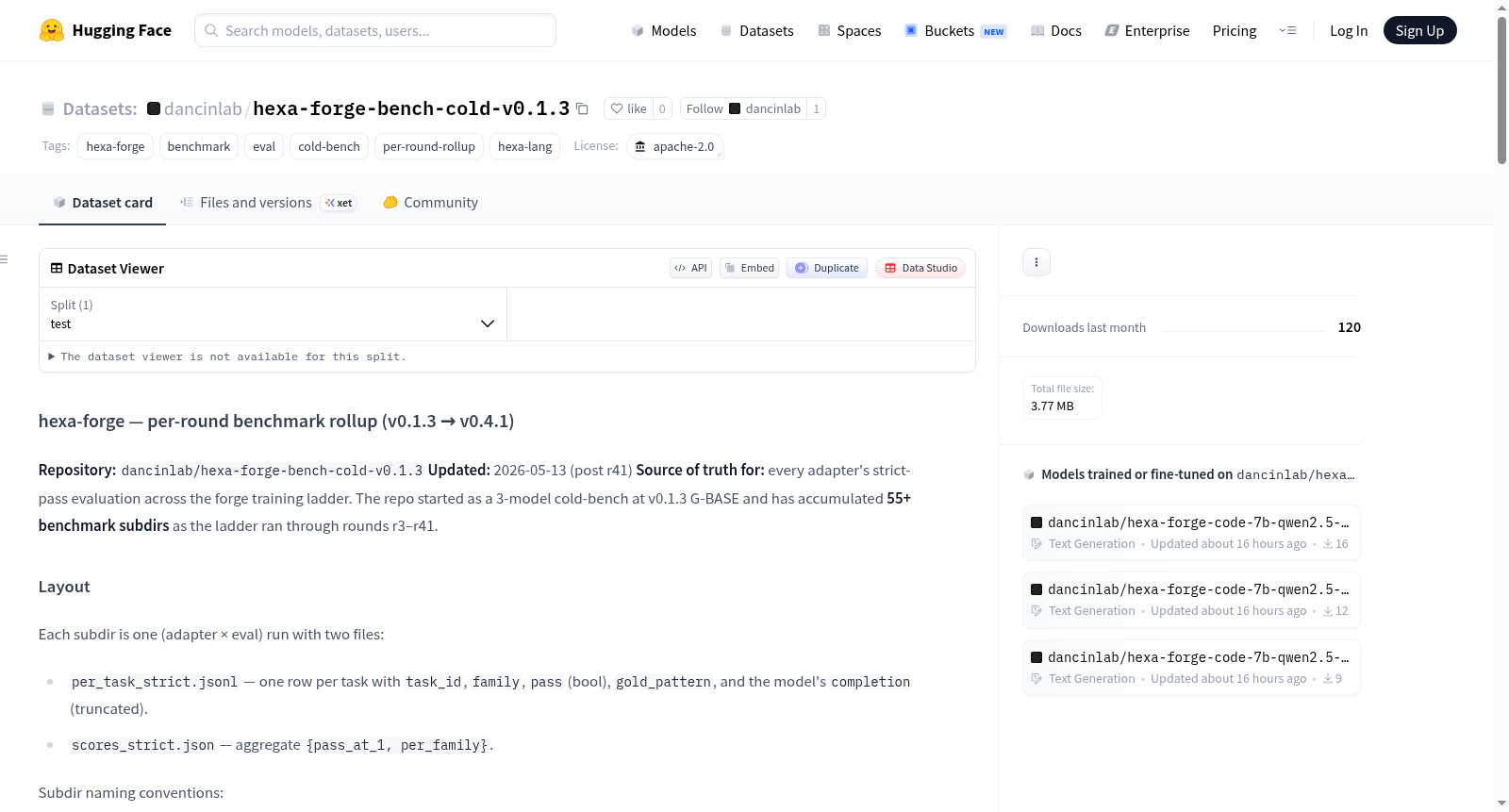Open the model card with 12 downloads
This screenshot has height=812, width=1509.
(x=1191, y=600)
